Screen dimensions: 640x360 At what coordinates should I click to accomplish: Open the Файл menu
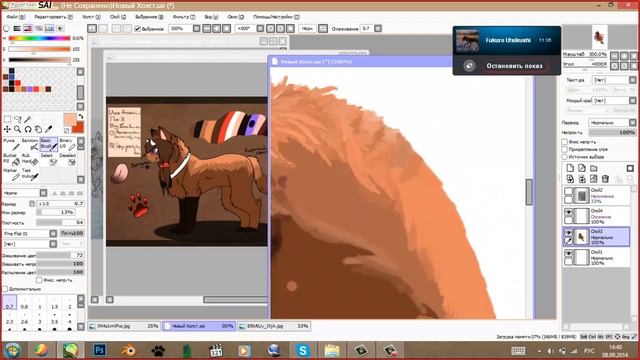pyautogui.click(x=16, y=17)
